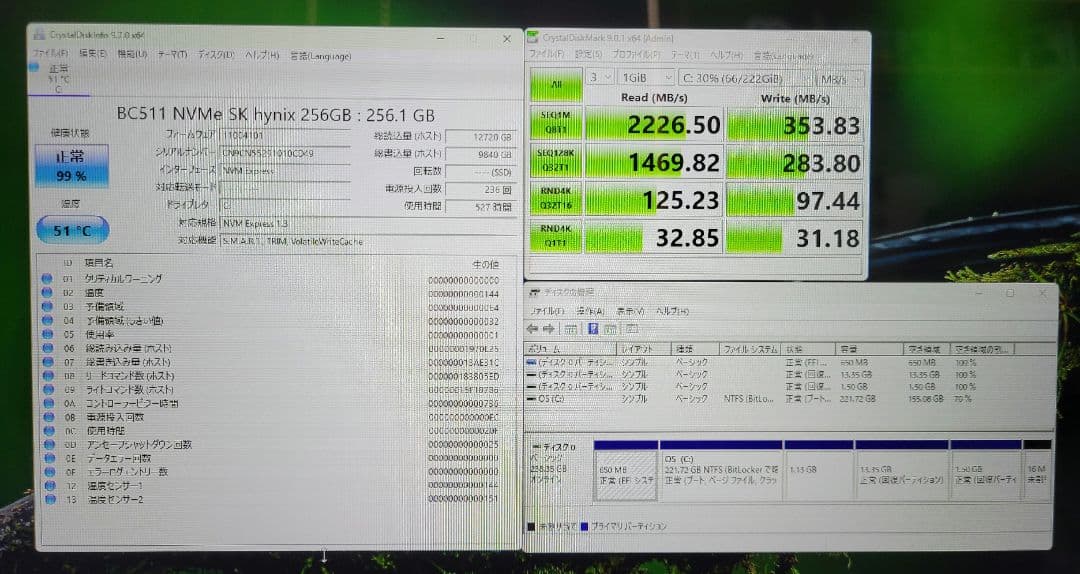Click status icon of 0B 電源投入回数 row

pyautogui.click(x=48, y=417)
